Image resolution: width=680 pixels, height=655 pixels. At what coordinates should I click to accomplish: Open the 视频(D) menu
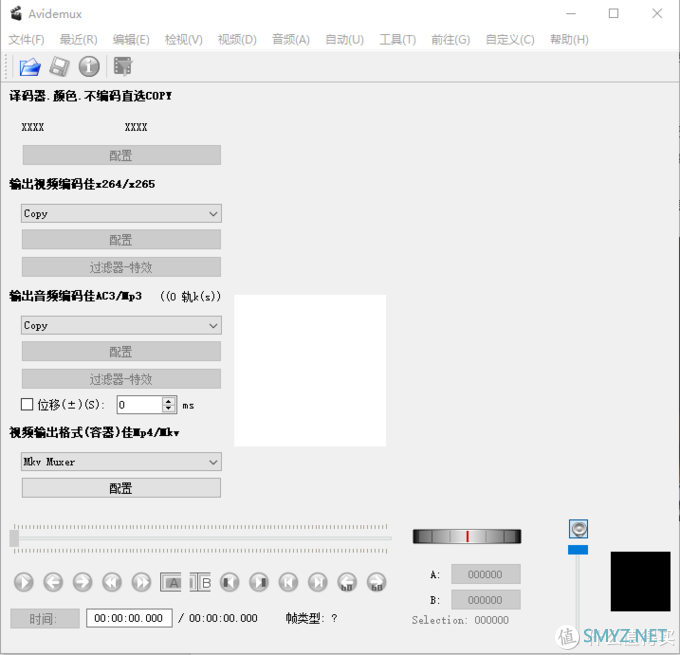(x=237, y=40)
